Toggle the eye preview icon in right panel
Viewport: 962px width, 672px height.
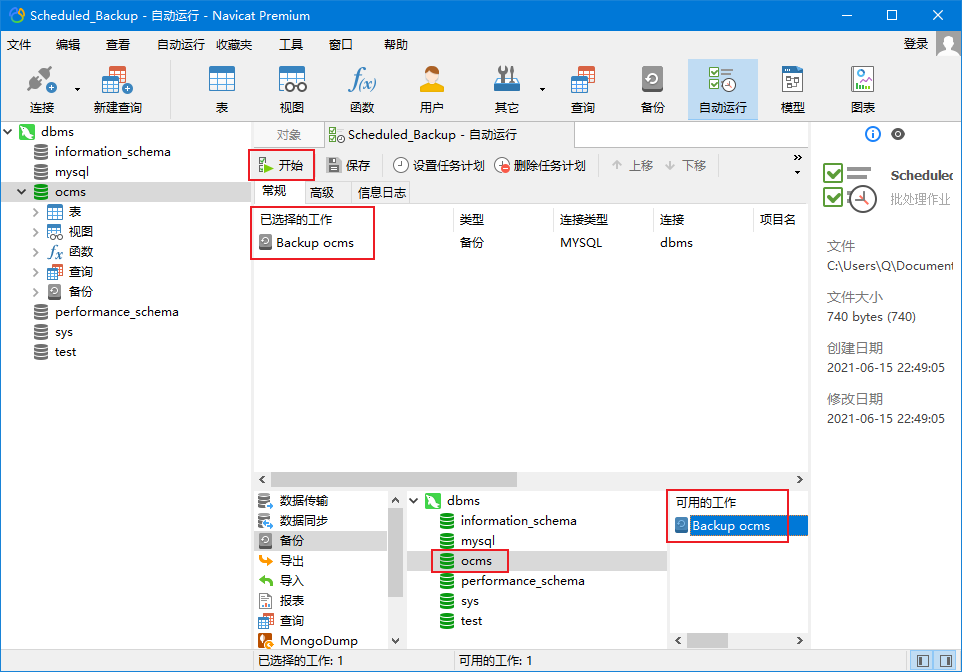(898, 134)
